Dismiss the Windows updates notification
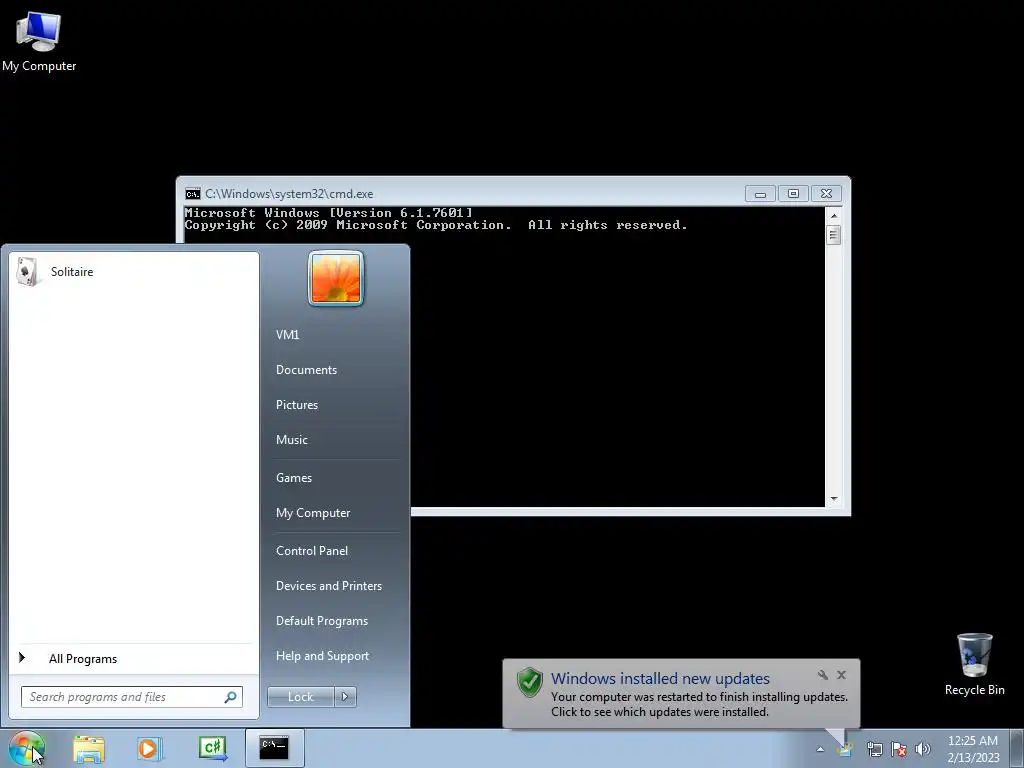 click(x=842, y=675)
